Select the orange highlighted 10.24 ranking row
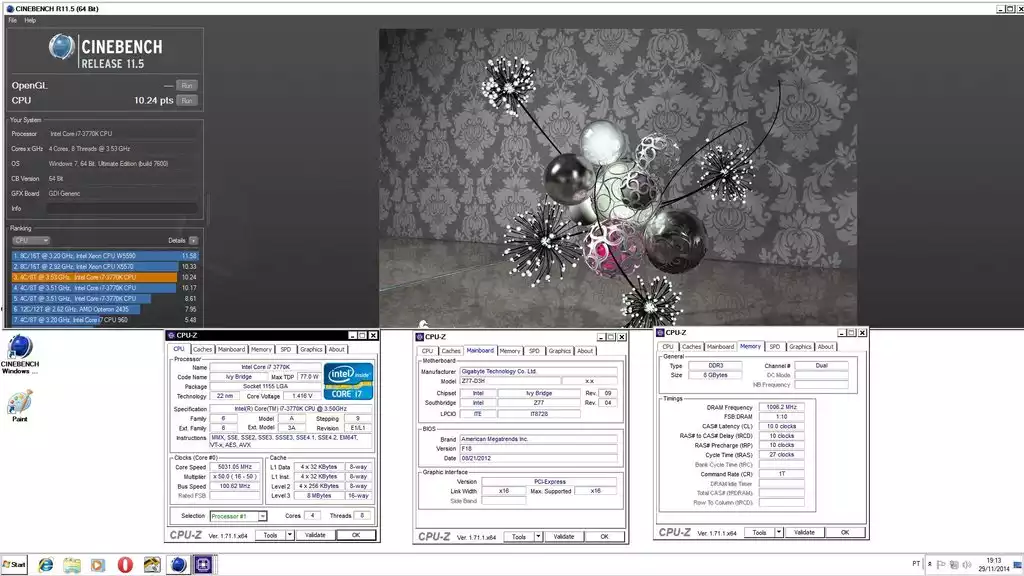This screenshot has height=576, width=1024. [105, 277]
